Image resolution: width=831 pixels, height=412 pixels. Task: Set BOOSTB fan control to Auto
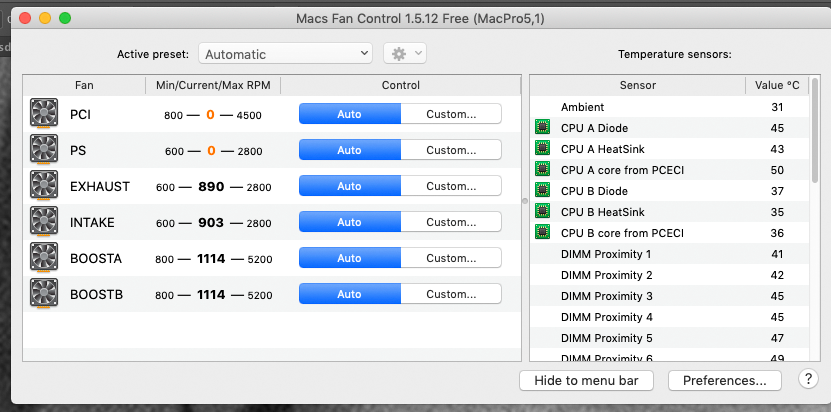coord(350,294)
